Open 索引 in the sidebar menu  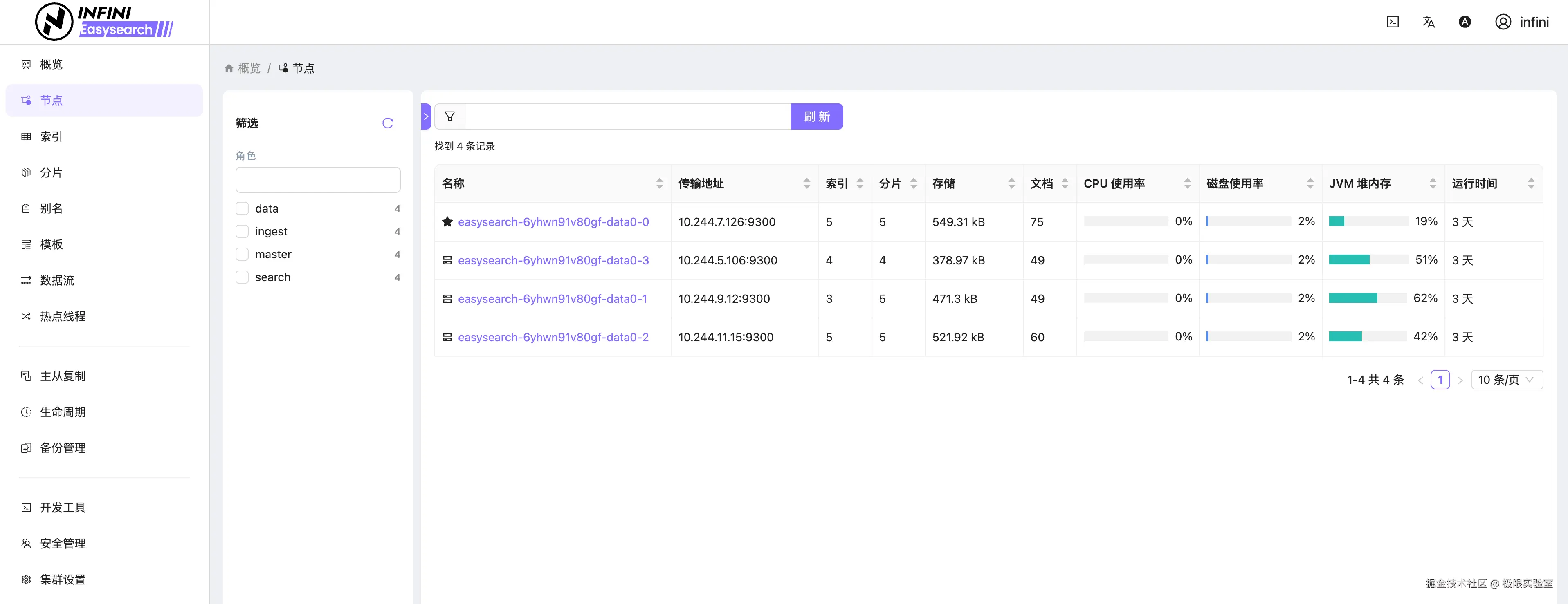click(51, 136)
